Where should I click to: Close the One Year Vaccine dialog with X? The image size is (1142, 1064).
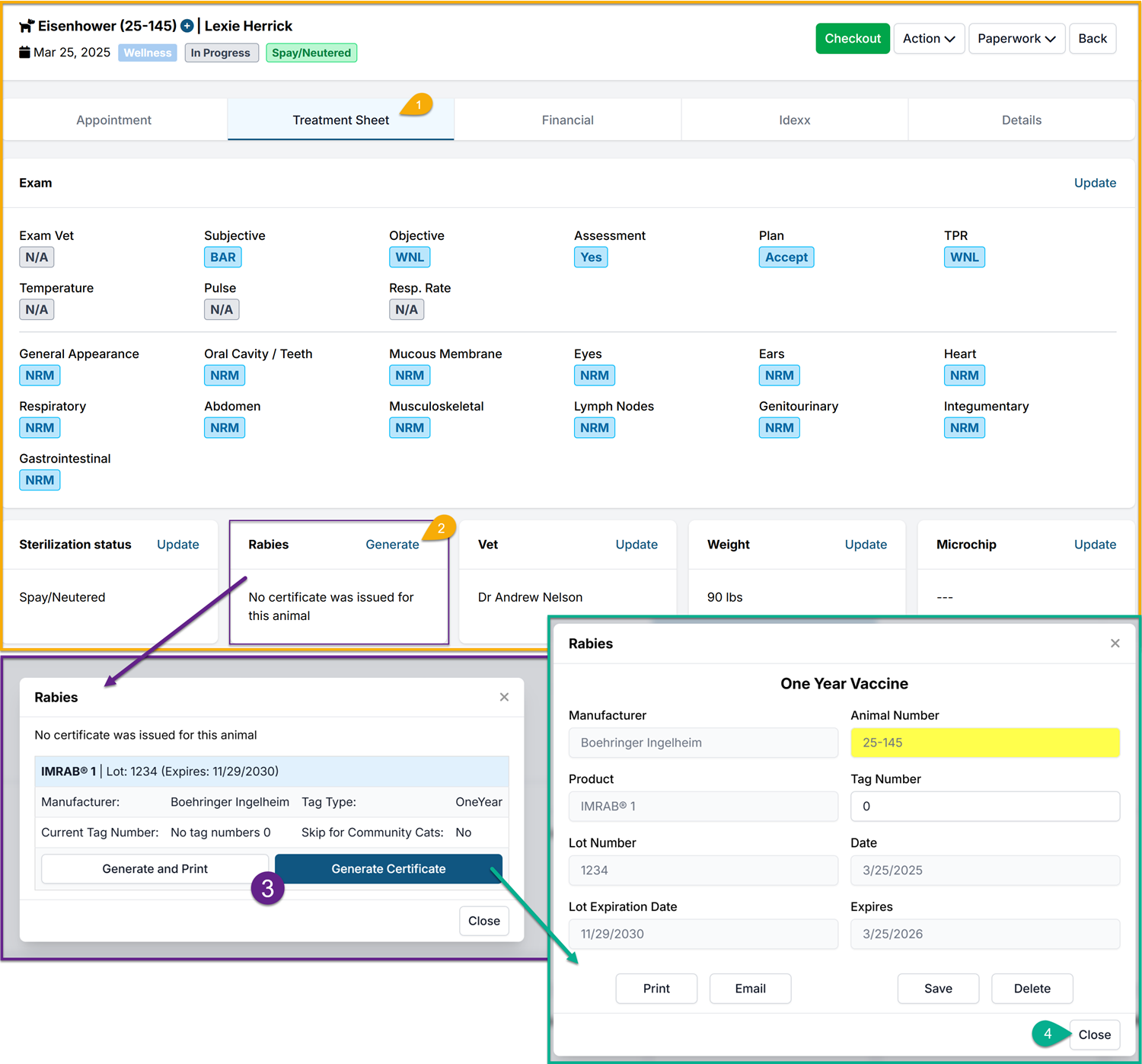[x=1115, y=644]
